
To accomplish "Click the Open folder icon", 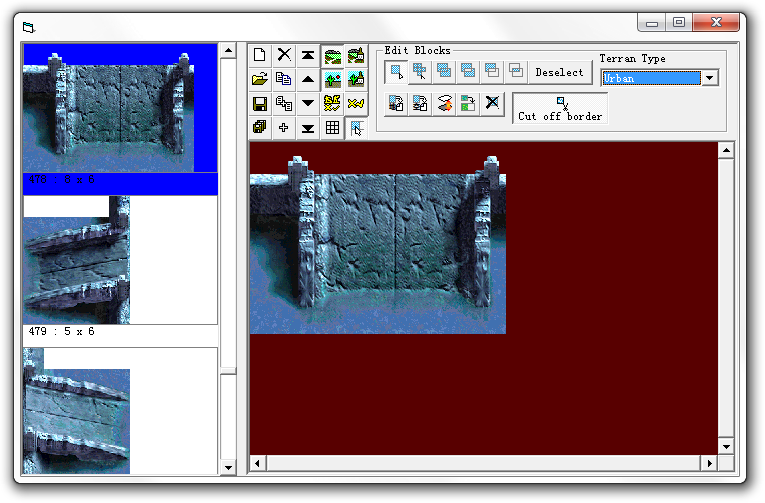I will [259, 79].
